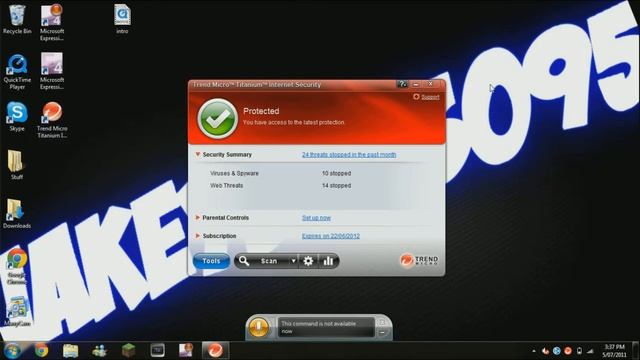This screenshot has height=360, width=640.
Task: Open the subscription expiry date link
Action: point(331,236)
